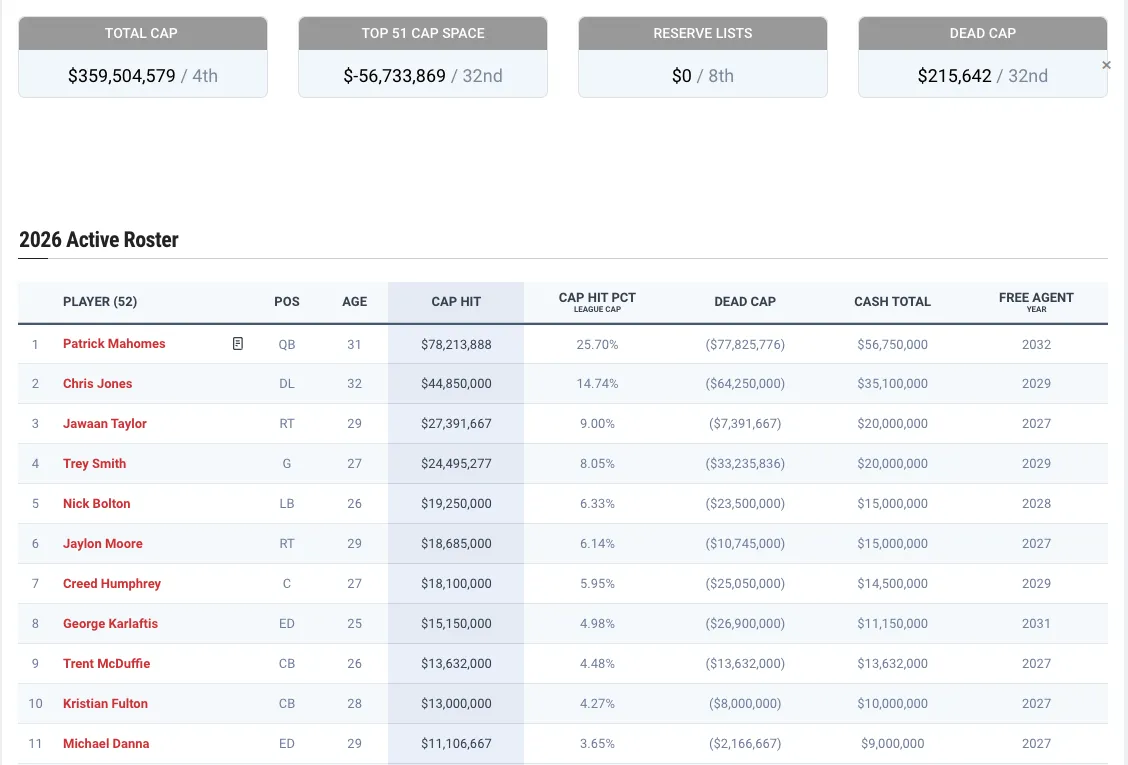1128x765 pixels.
Task: Select Jawaan Taylor's name
Action: [x=104, y=424]
